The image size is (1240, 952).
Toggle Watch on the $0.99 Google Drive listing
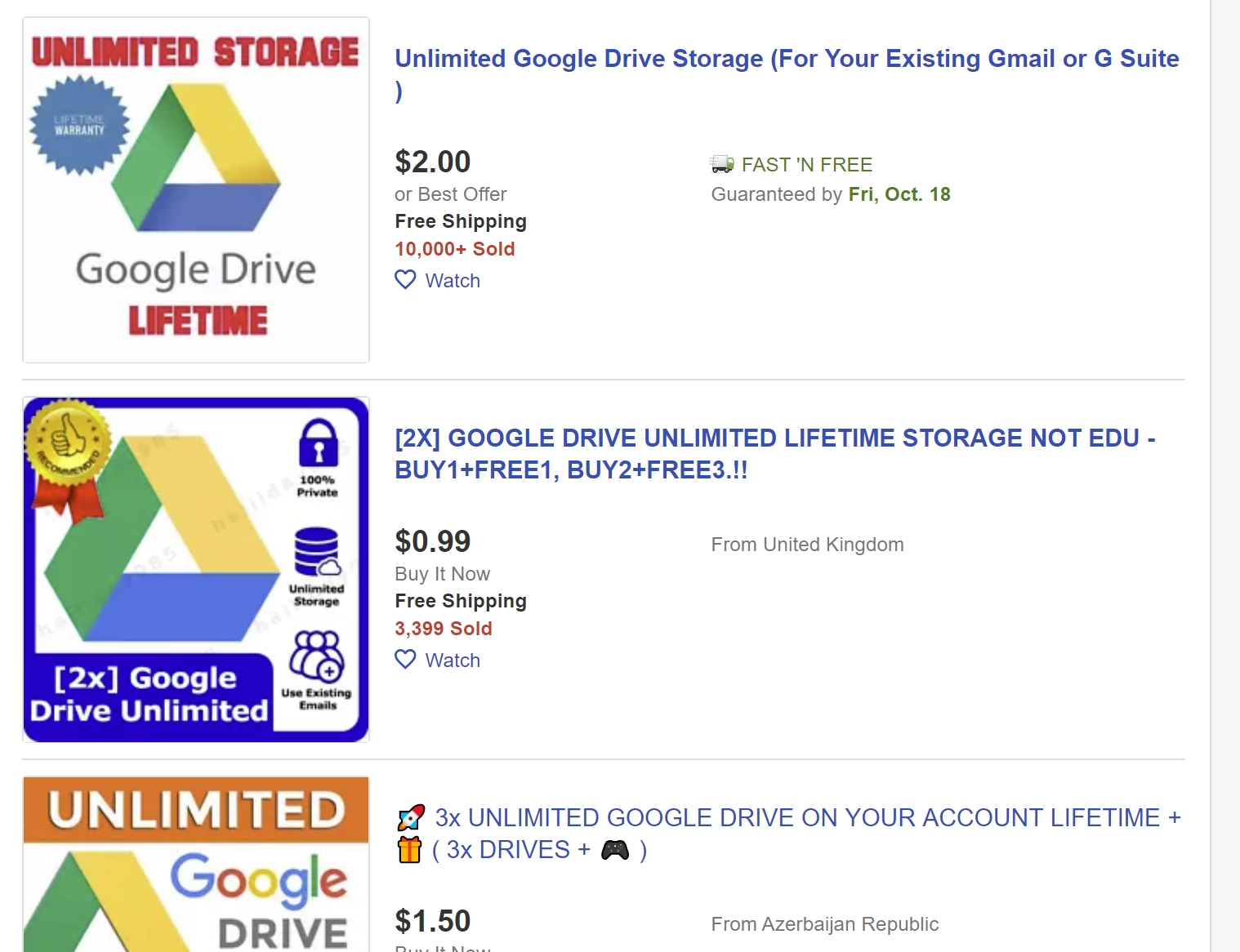coord(438,660)
